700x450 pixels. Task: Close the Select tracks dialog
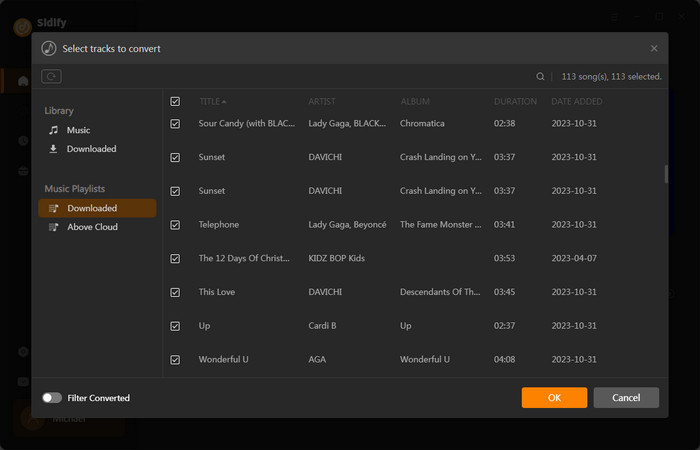coord(654,48)
